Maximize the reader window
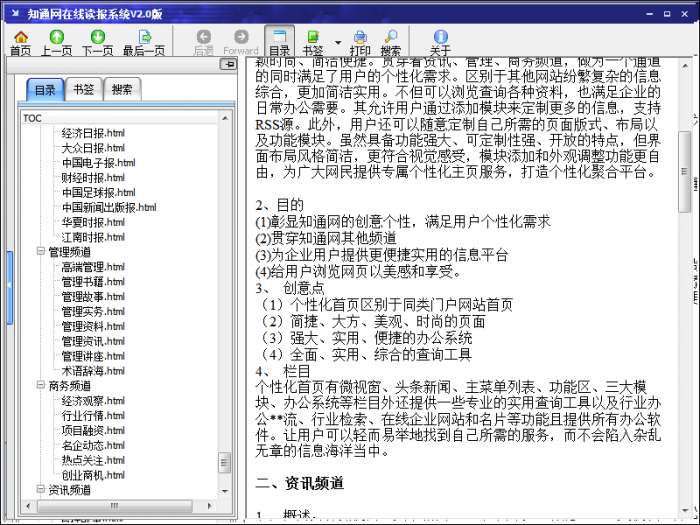 click(667, 14)
